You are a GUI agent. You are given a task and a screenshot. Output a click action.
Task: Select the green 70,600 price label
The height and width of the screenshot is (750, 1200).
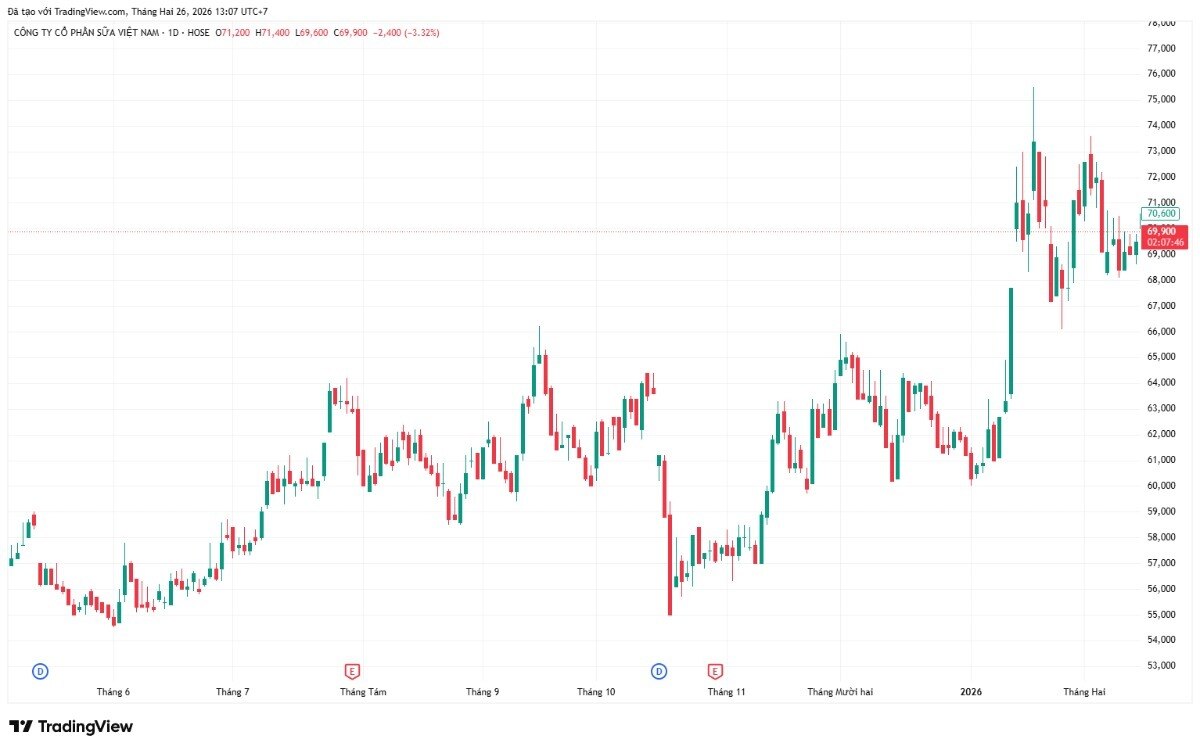(1160, 214)
